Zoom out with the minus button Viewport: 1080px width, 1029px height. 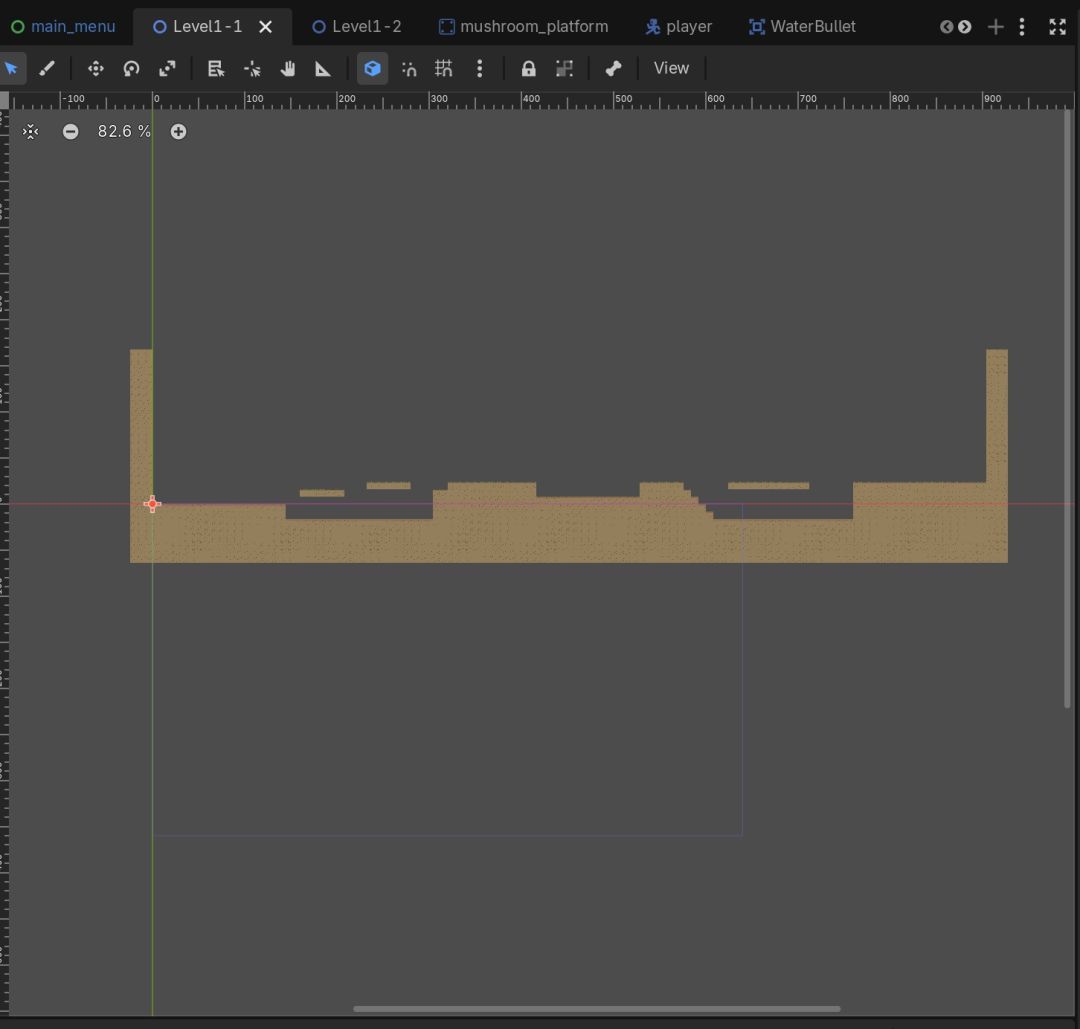coord(70,132)
